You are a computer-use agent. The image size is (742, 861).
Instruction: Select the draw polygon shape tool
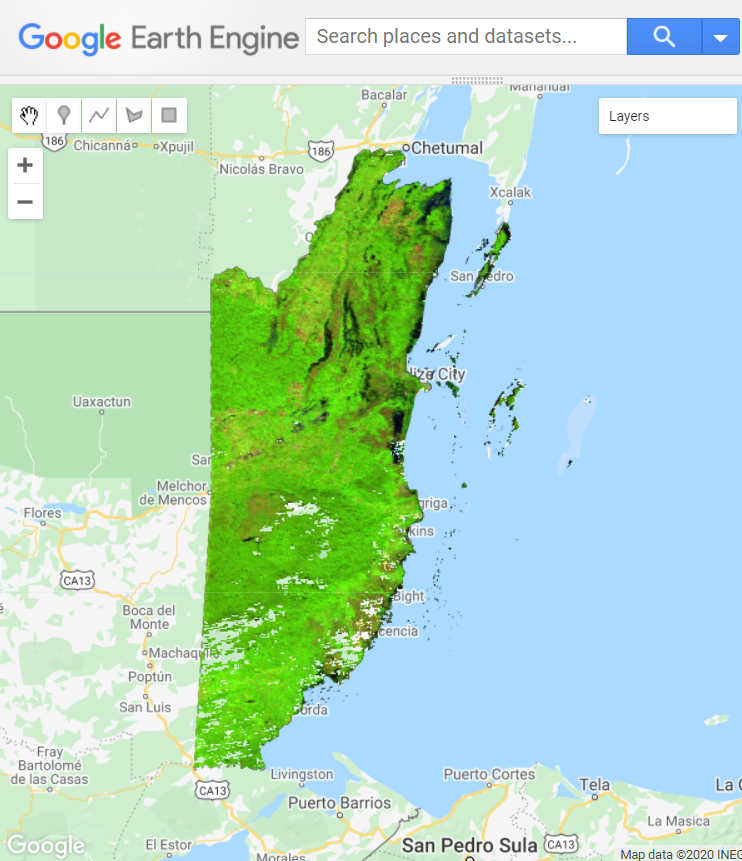(x=134, y=116)
